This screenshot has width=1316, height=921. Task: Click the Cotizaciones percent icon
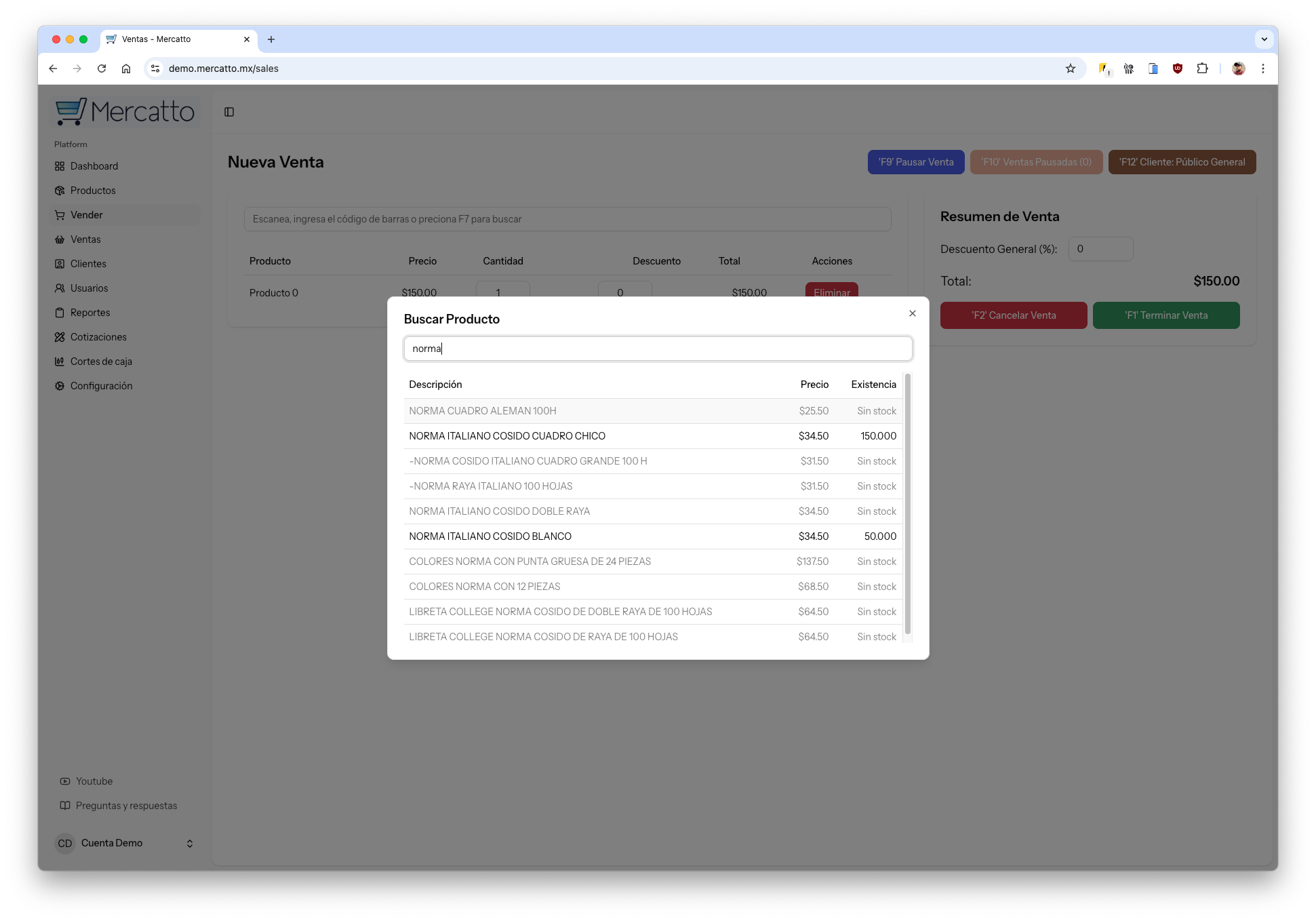point(60,337)
